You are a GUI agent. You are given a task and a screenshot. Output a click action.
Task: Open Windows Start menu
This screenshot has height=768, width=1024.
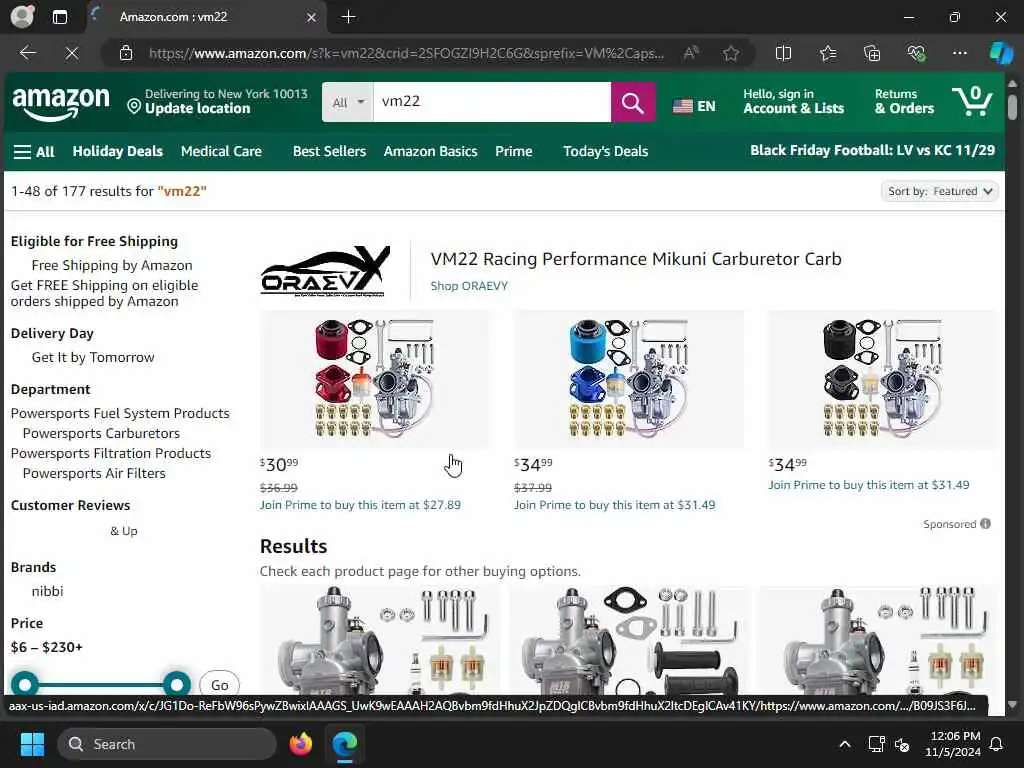pos(32,744)
